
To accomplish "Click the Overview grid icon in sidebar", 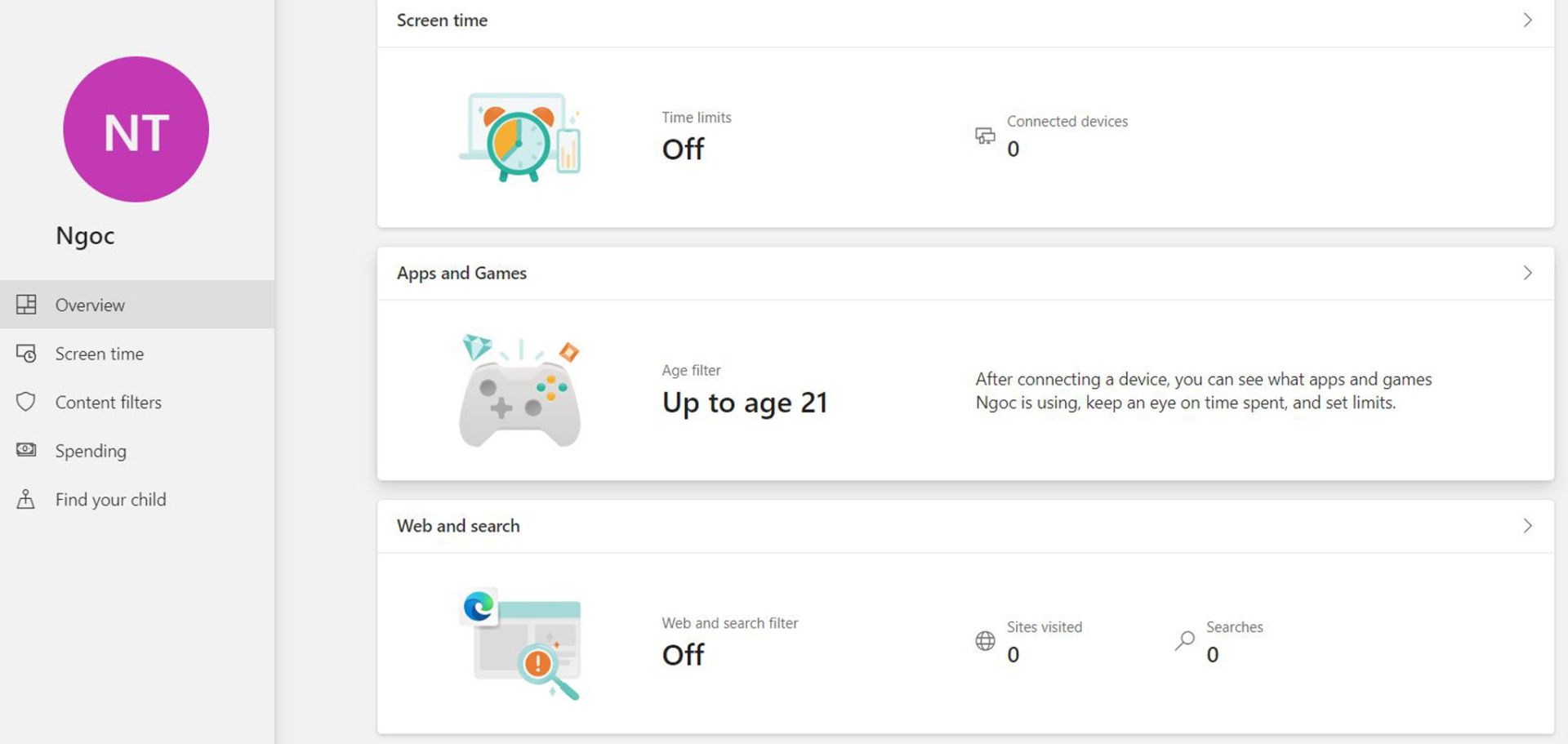I will click(26, 305).
